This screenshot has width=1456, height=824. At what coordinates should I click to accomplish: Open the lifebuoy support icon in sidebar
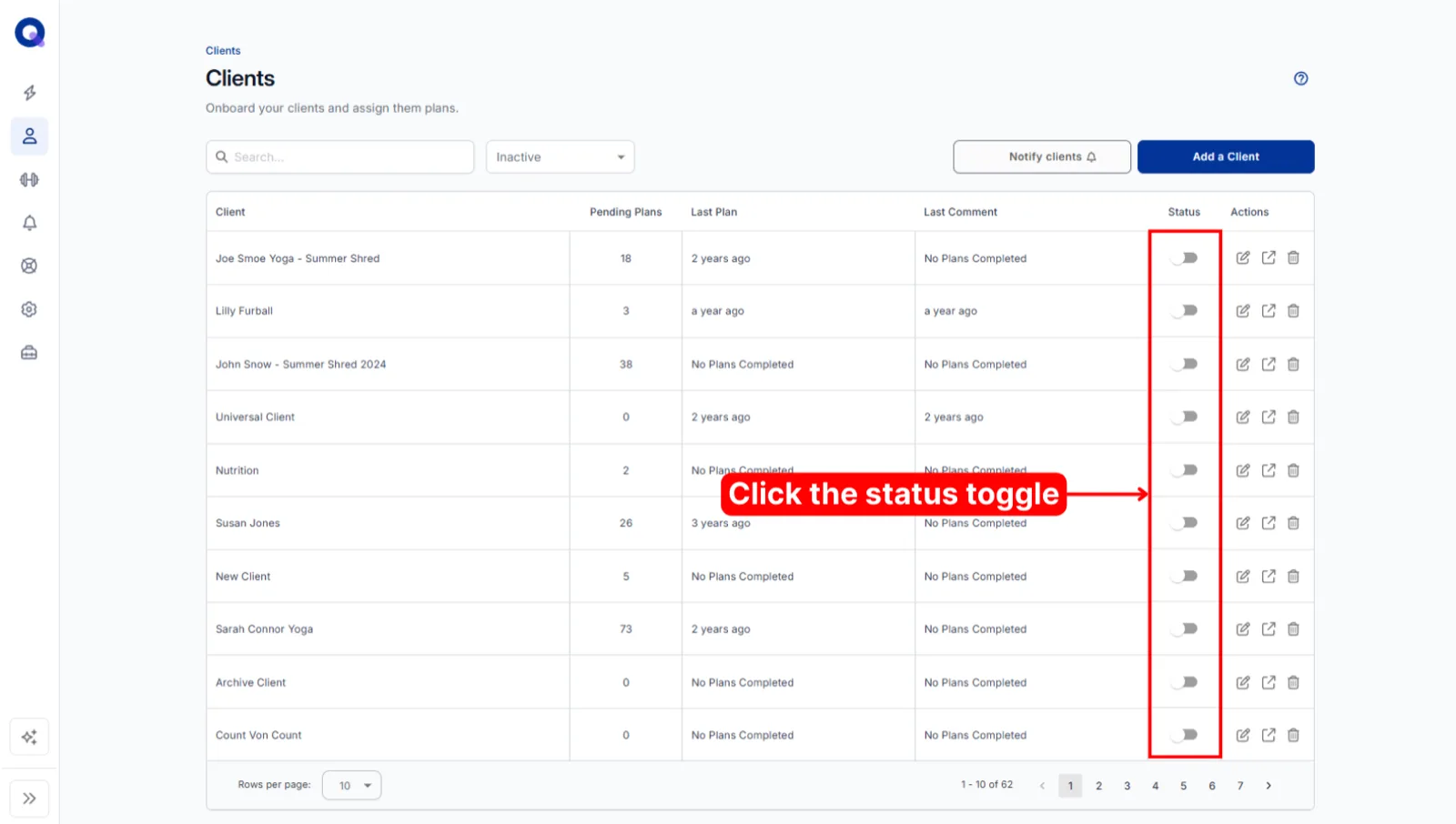tap(29, 266)
